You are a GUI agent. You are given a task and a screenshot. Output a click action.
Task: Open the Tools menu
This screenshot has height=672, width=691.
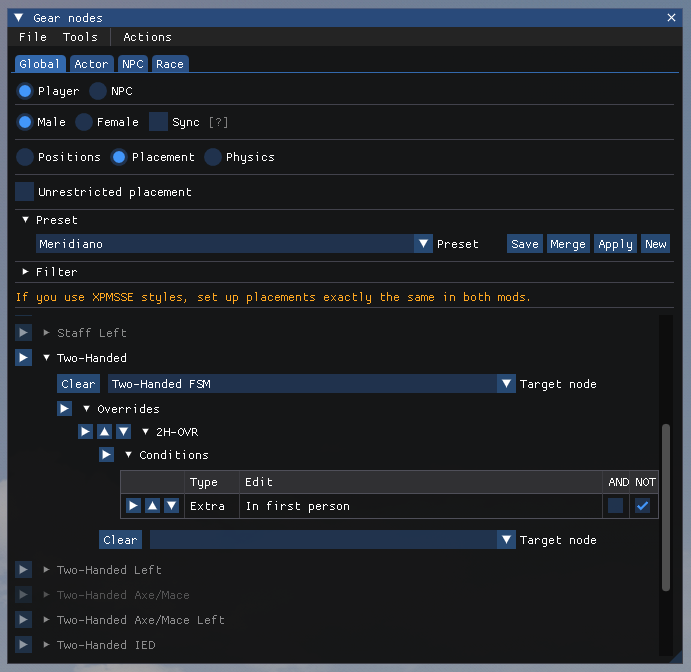[x=80, y=37]
